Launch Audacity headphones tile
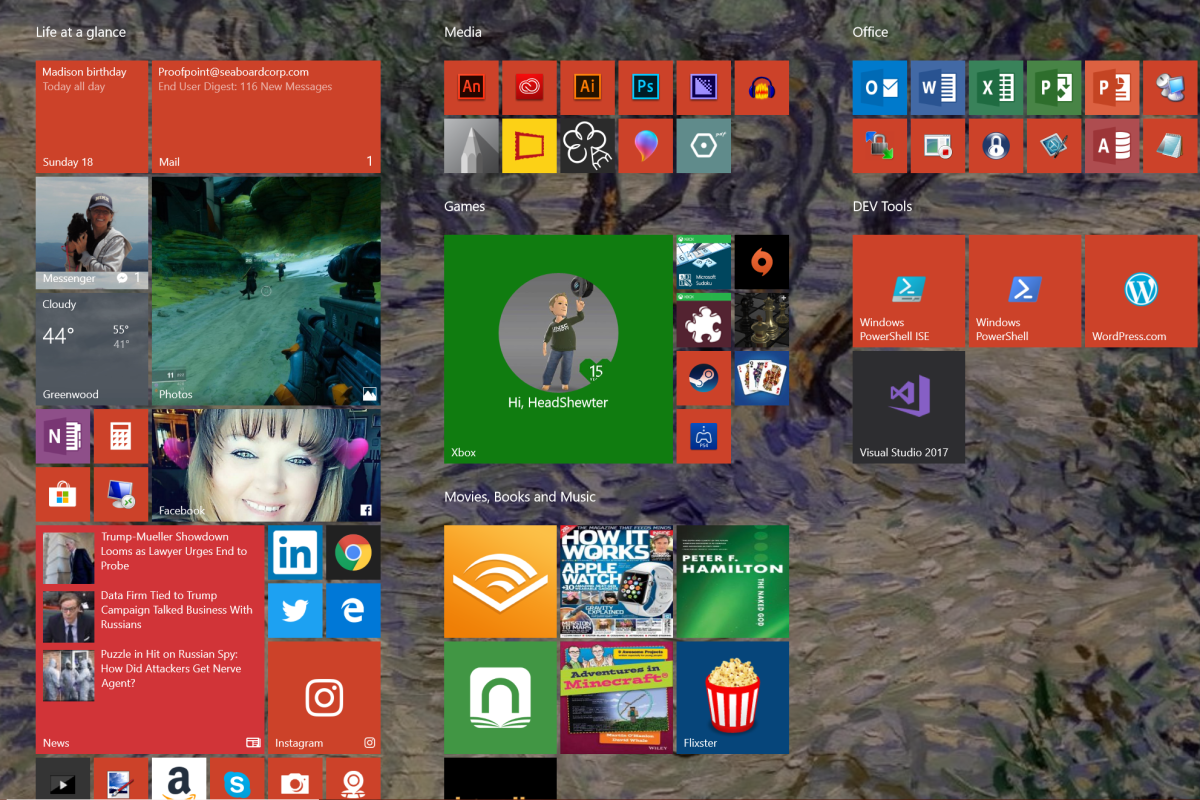This screenshot has width=1200, height=800. [x=761, y=88]
